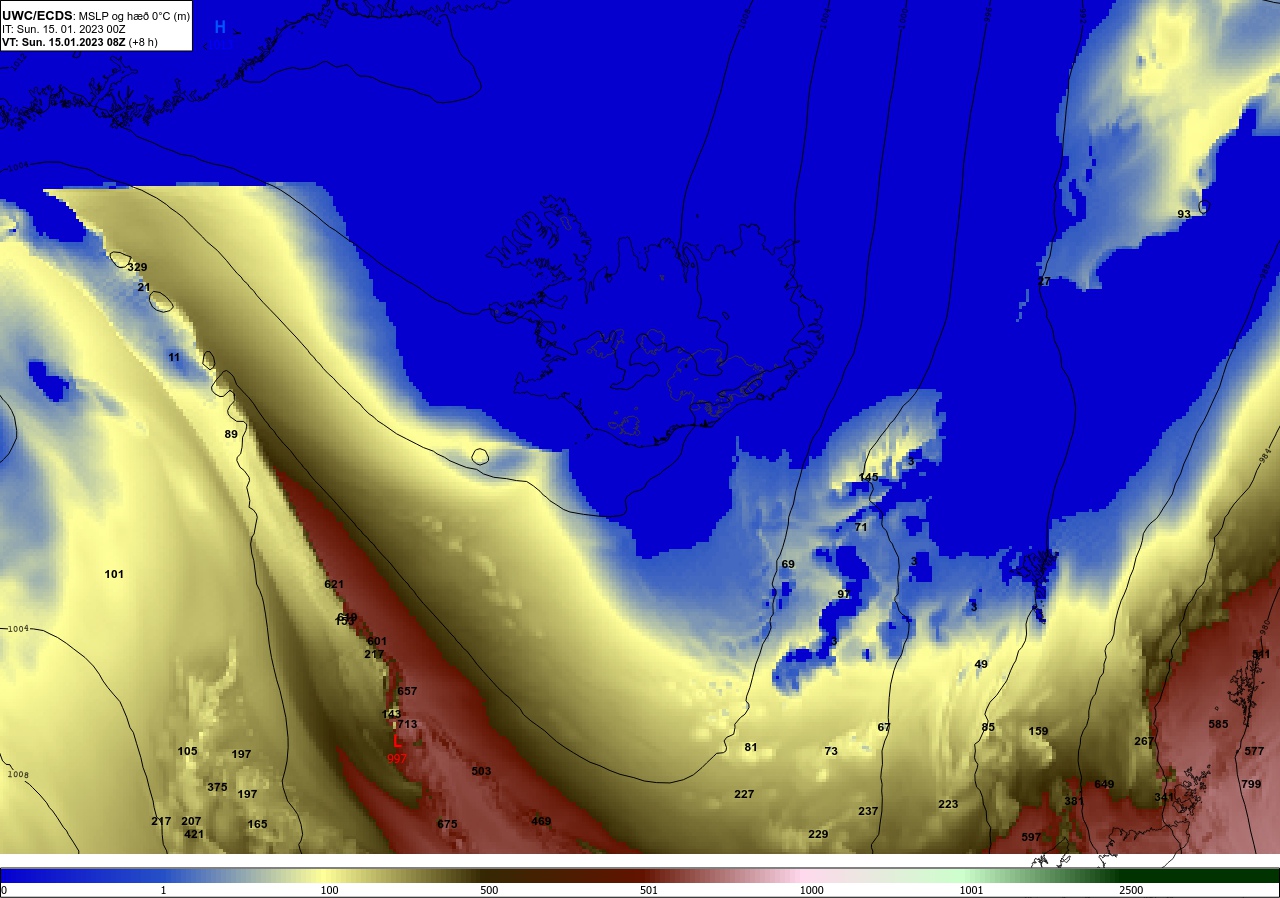1280x898 pixels.
Task: Click the red 997 pressure value
Action: click(397, 759)
